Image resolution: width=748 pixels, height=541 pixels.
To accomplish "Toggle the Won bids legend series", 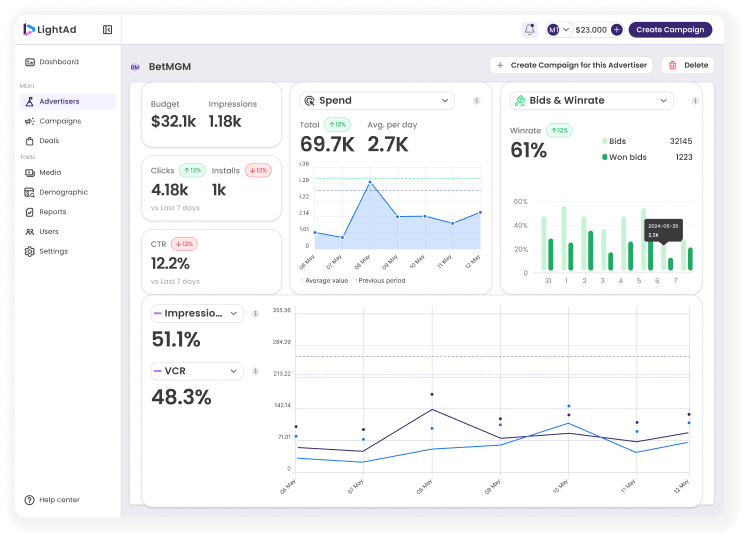I will (624, 157).
